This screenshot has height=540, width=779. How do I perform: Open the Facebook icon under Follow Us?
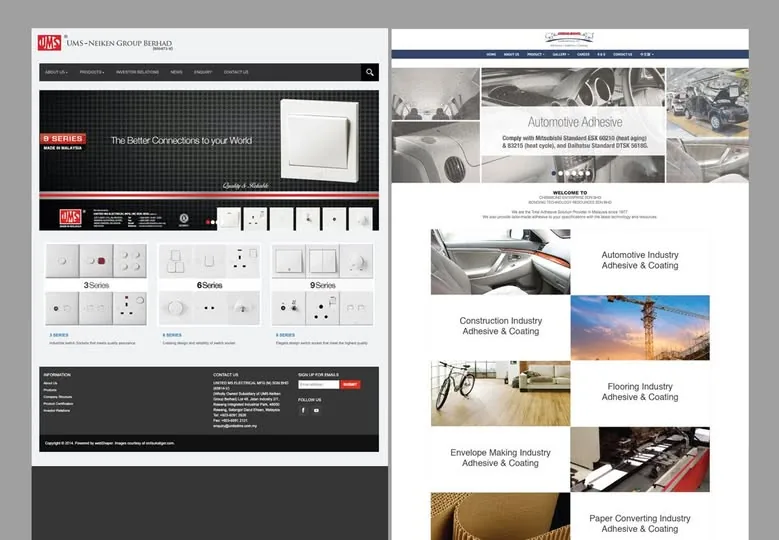303,410
